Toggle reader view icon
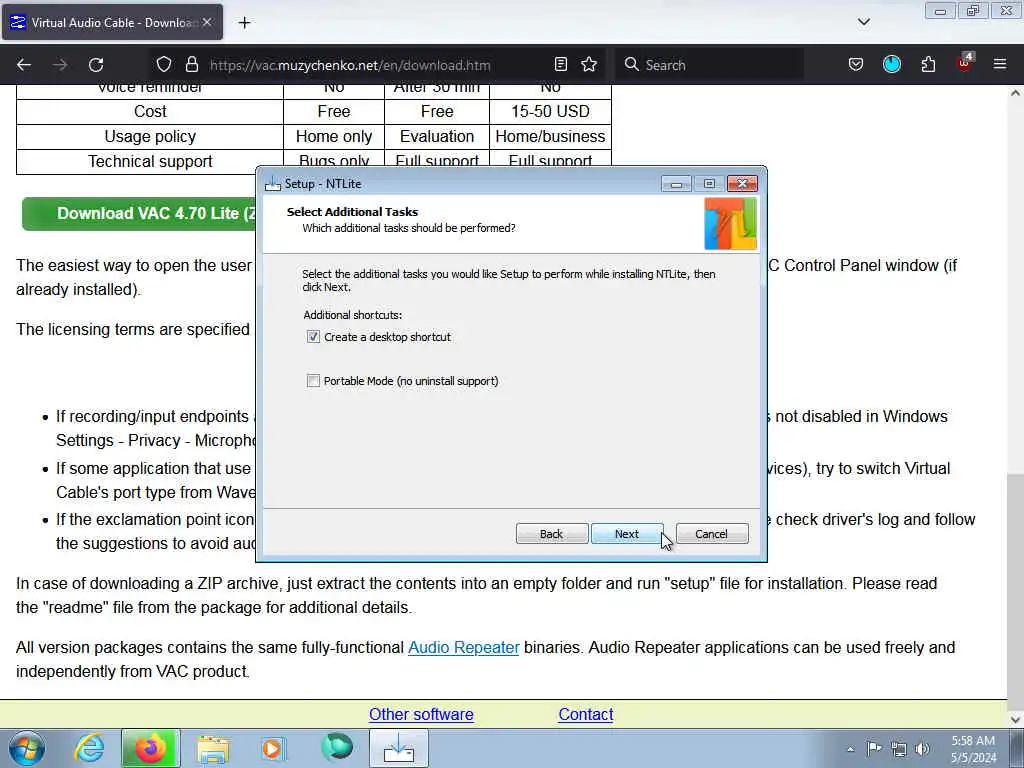Image resolution: width=1024 pixels, height=768 pixels. tap(561, 65)
